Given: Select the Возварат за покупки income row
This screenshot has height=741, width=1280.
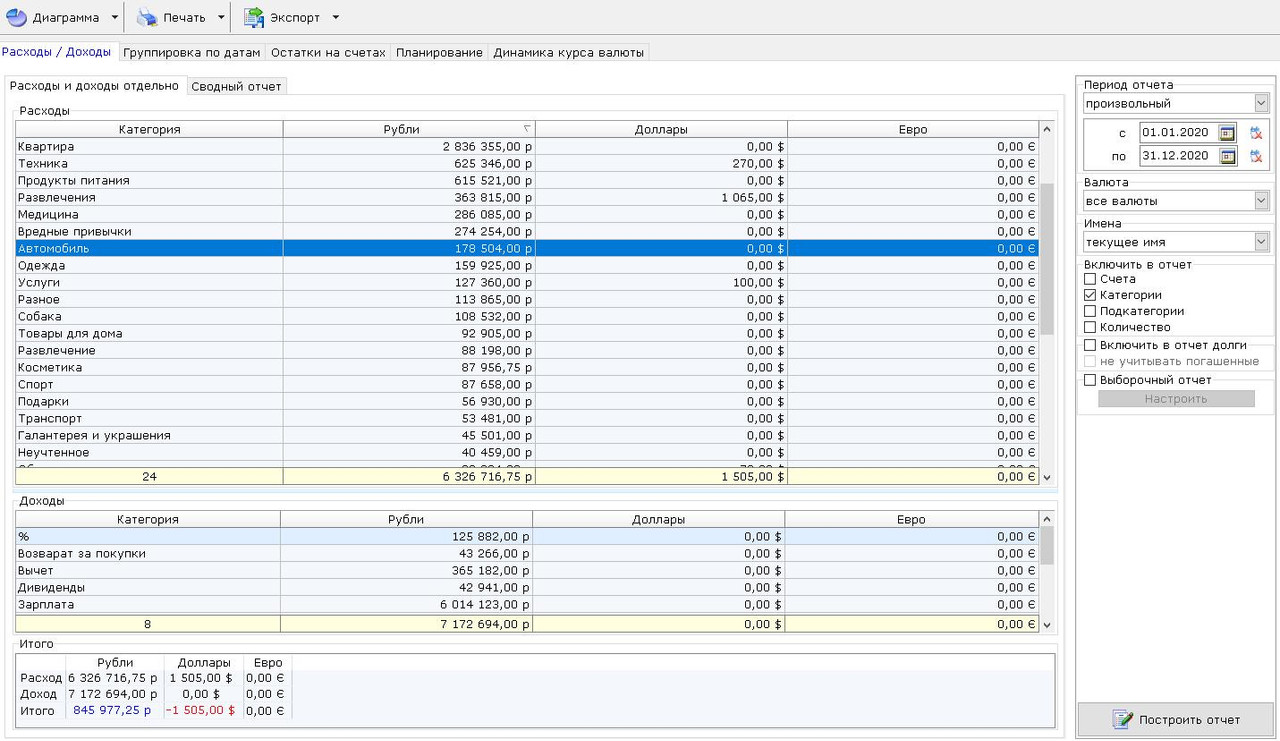Looking at the screenshot, I should (x=527, y=553).
